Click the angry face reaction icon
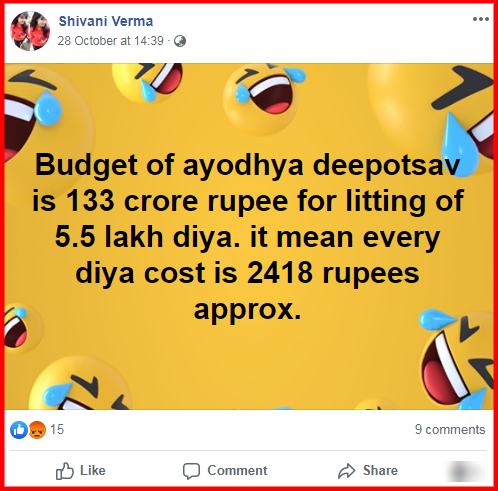The height and width of the screenshot is (491, 498). tap(37, 430)
